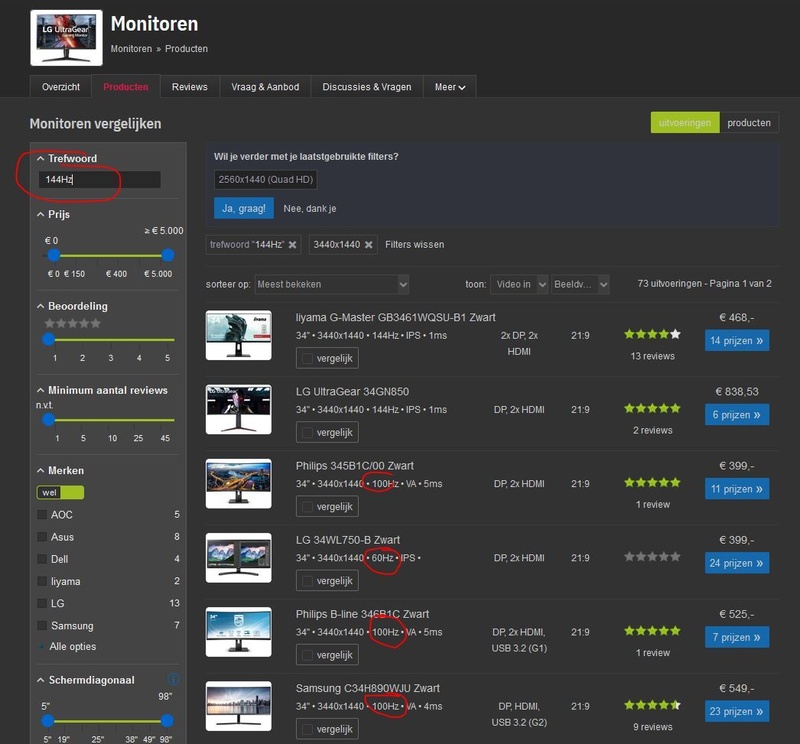Tick vergelijk for Philips B-line 346B1C
The height and width of the screenshot is (744, 800).
308,655
